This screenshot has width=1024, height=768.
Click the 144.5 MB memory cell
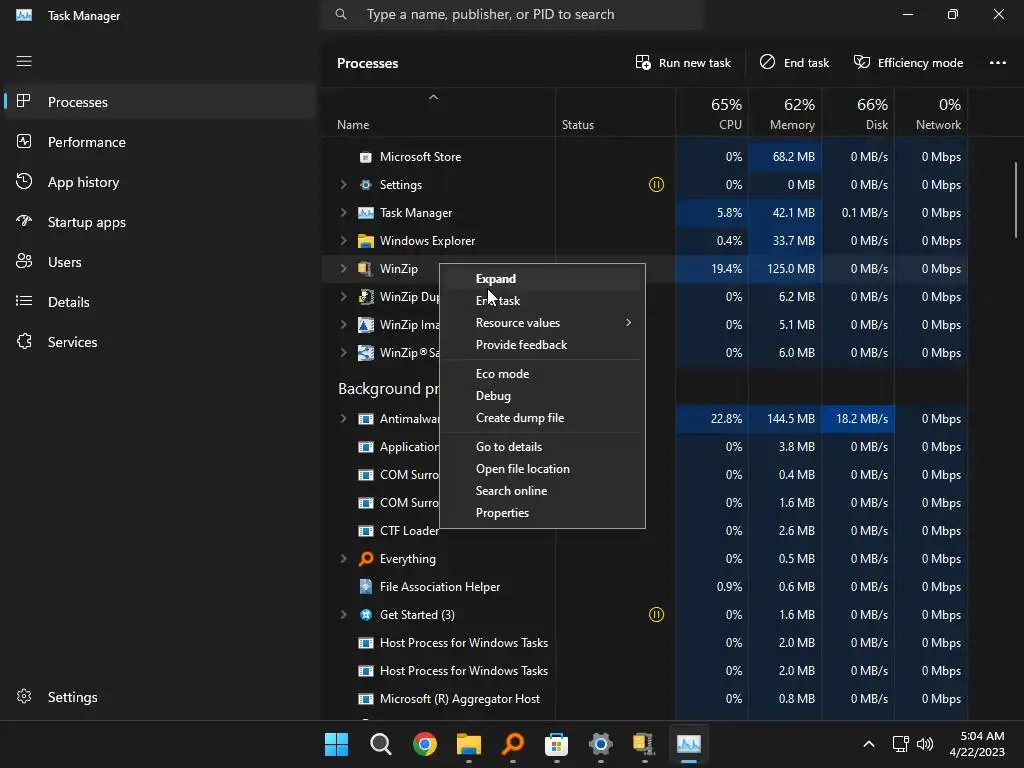coord(785,419)
